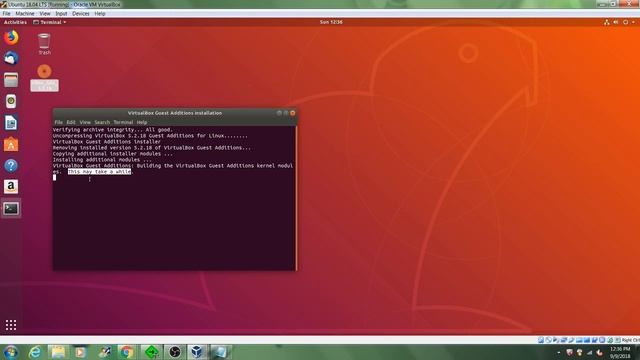This screenshot has height=360, width=640.
Task: Show Applications grid button
Action: (x=11, y=325)
